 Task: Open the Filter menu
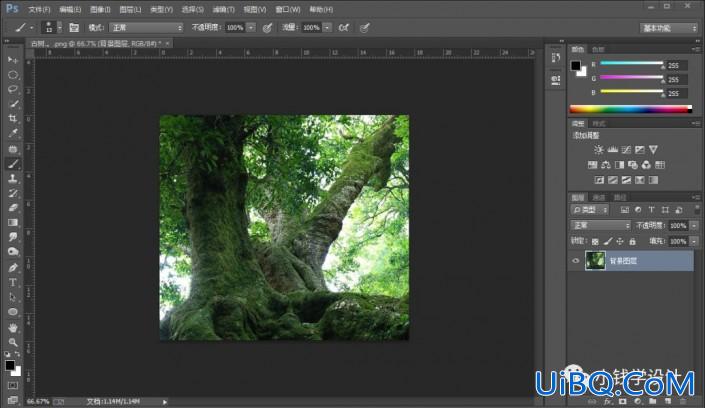click(x=223, y=9)
